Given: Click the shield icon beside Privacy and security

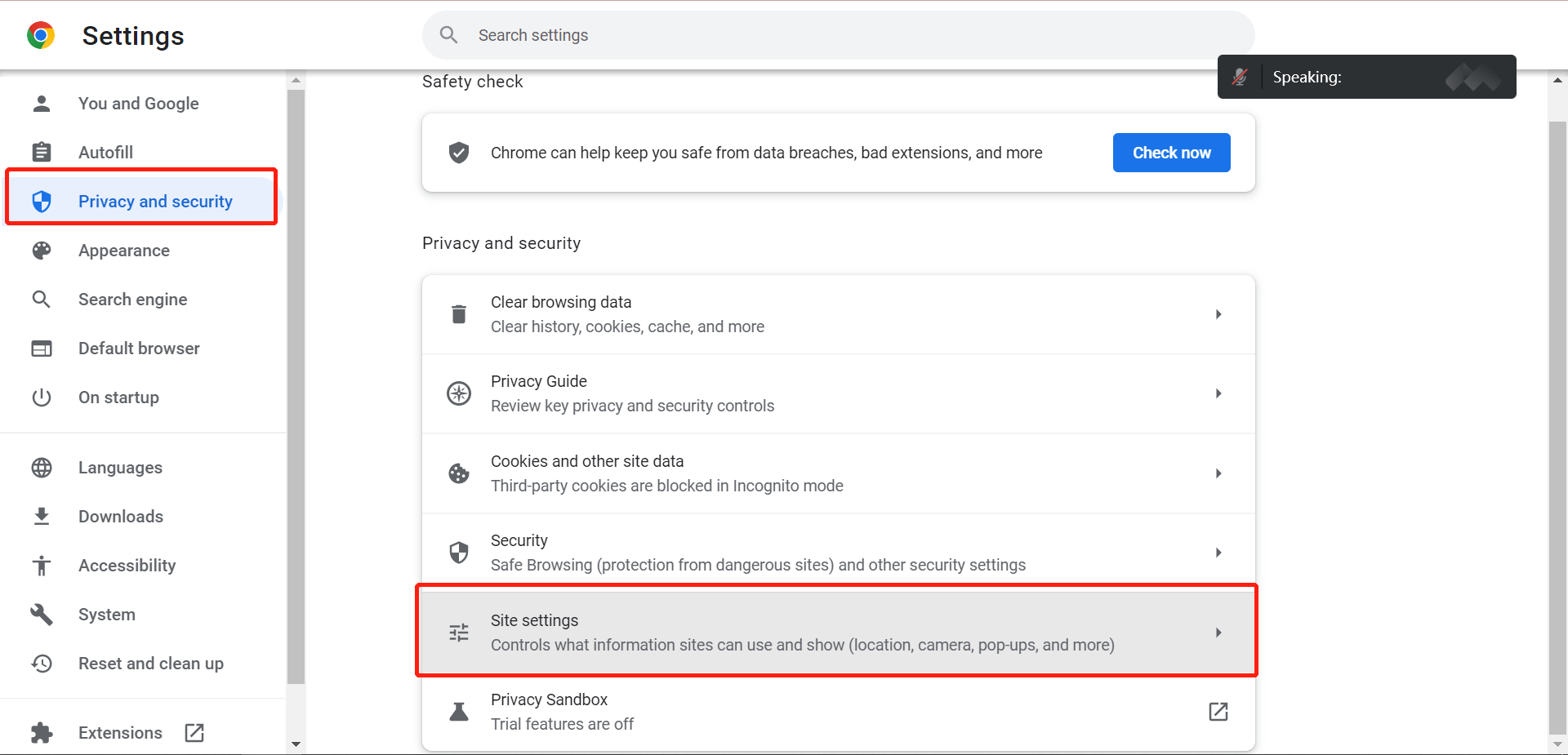Looking at the screenshot, I should tap(42, 202).
